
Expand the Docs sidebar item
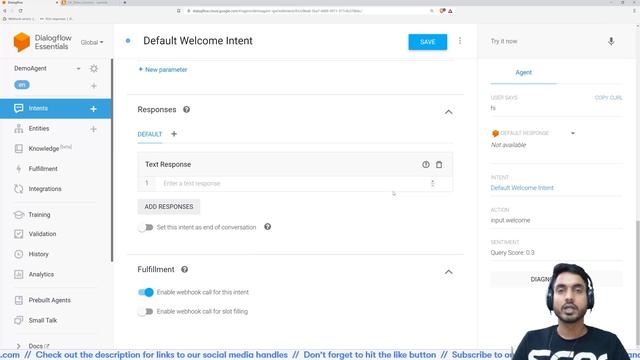(x=18, y=346)
